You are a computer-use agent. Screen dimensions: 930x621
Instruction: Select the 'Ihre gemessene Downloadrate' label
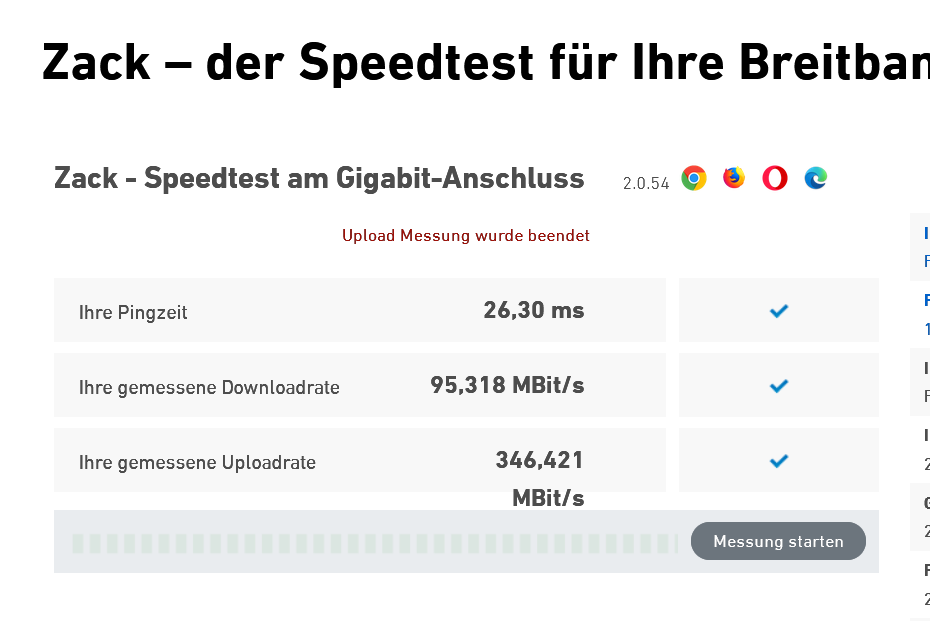coord(209,388)
